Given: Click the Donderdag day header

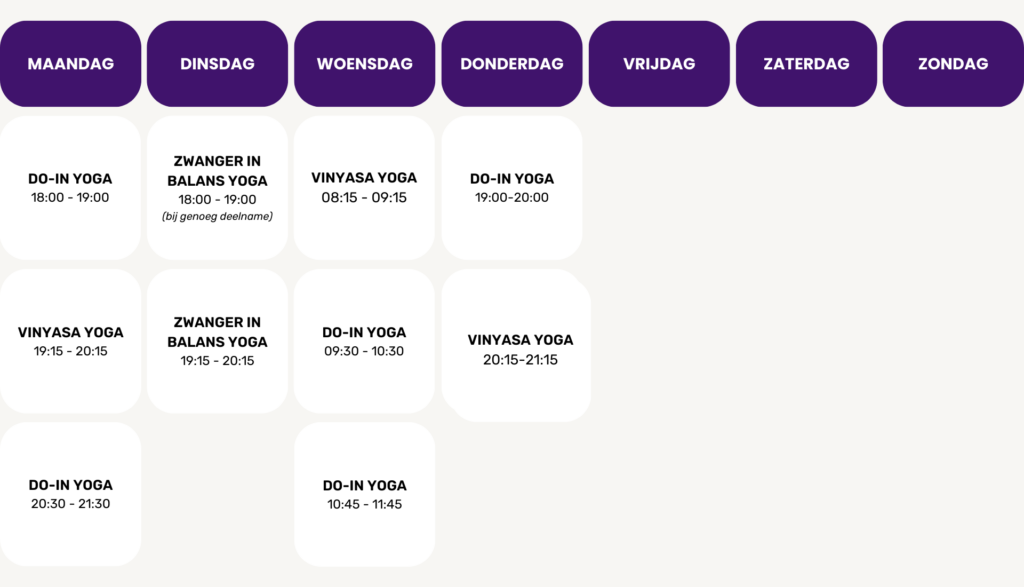Looking at the screenshot, I should 511,64.
